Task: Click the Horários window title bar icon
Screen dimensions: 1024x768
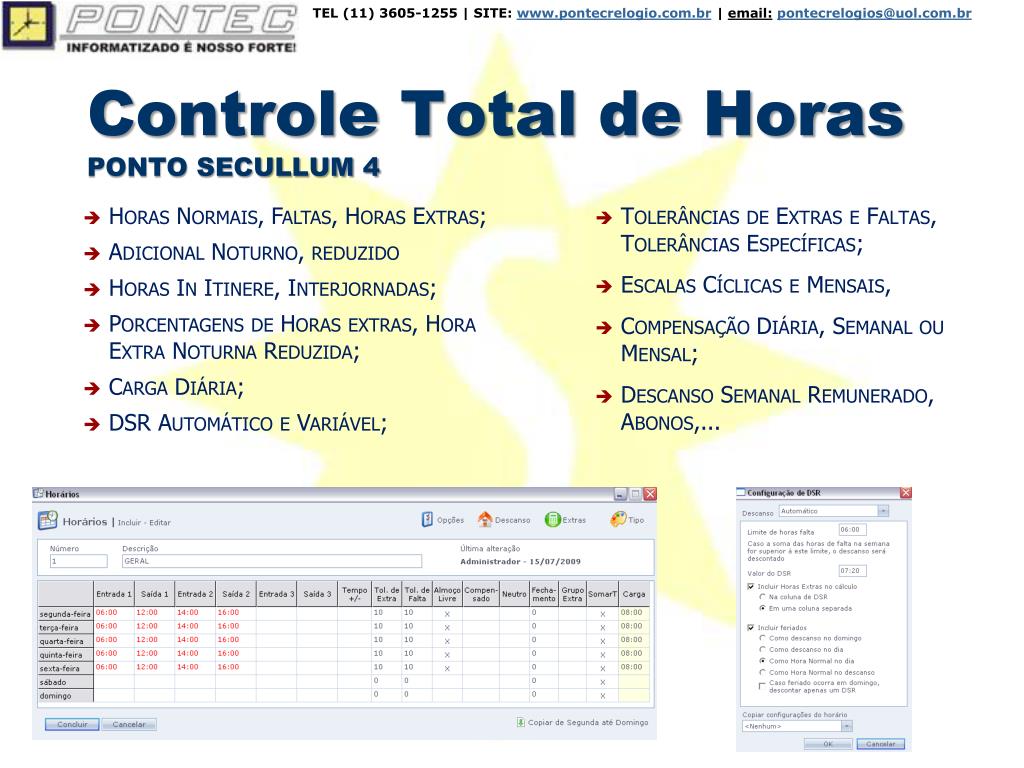Action: [39, 494]
